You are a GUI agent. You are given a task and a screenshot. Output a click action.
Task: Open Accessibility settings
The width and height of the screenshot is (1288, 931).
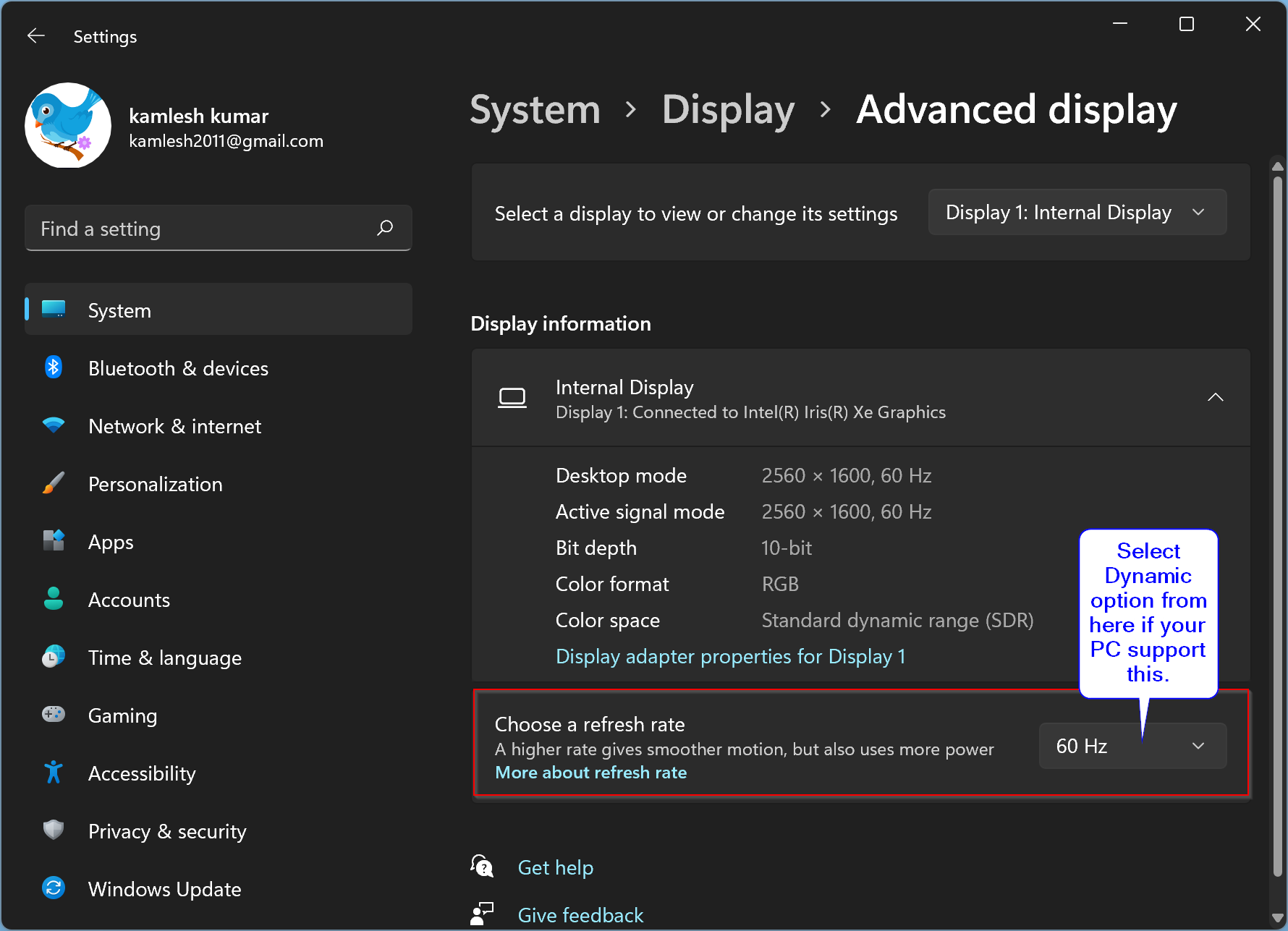click(x=219, y=773)
